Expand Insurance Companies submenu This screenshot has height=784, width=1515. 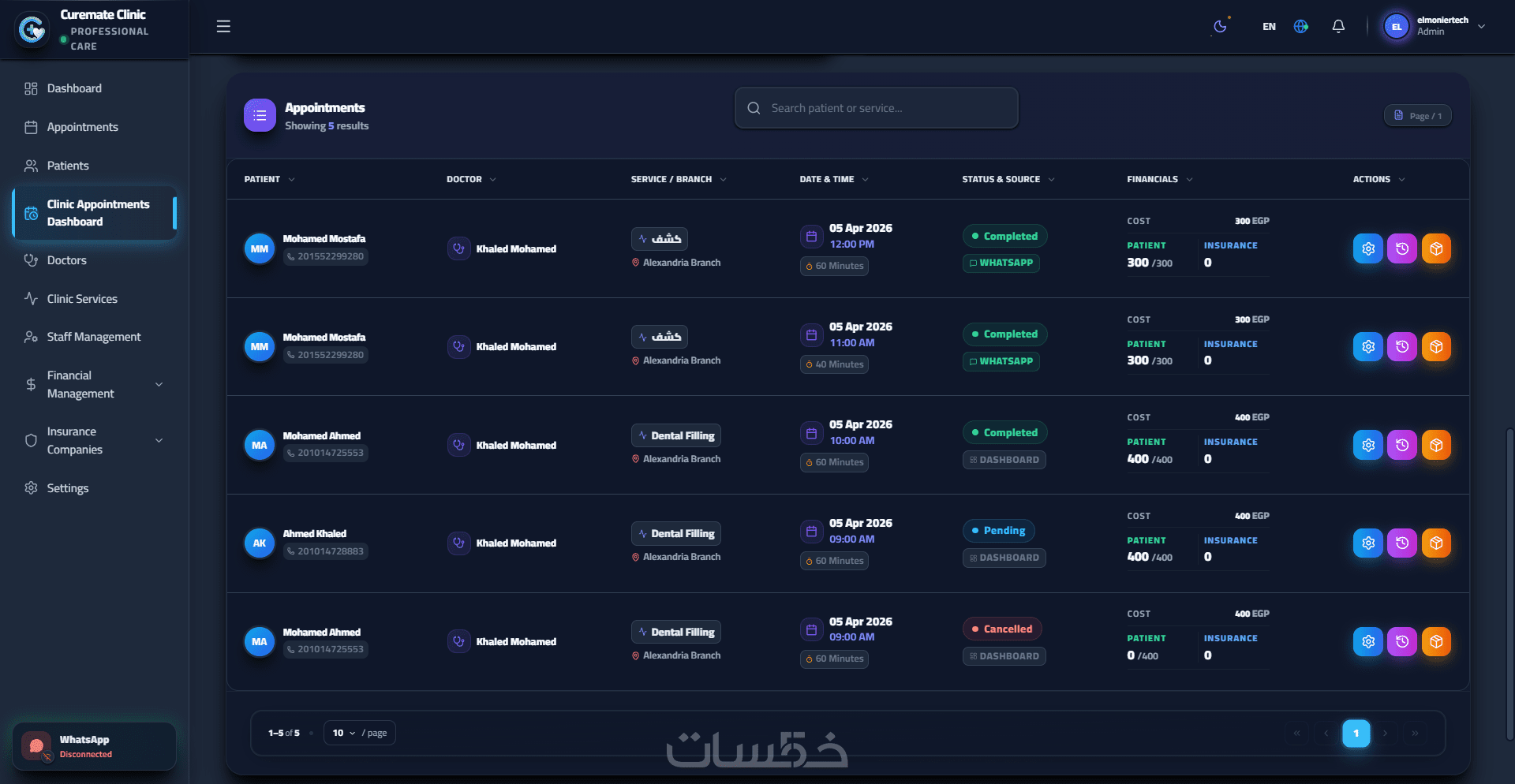click(94, 441)
